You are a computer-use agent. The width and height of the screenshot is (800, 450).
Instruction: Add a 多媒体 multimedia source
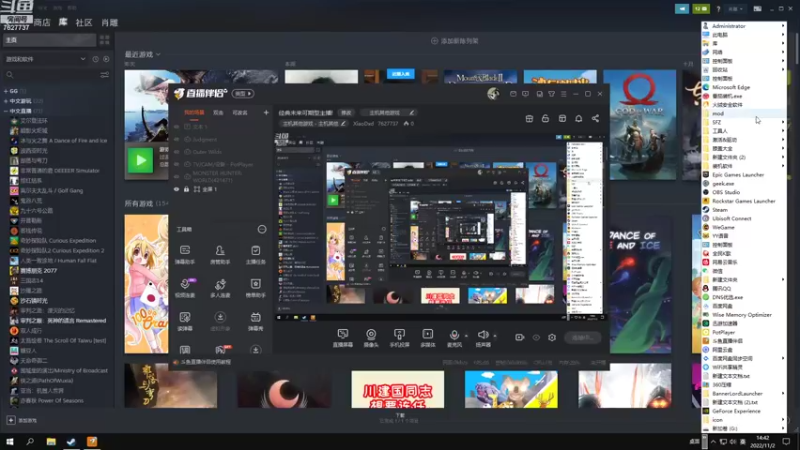coord(428,338)
